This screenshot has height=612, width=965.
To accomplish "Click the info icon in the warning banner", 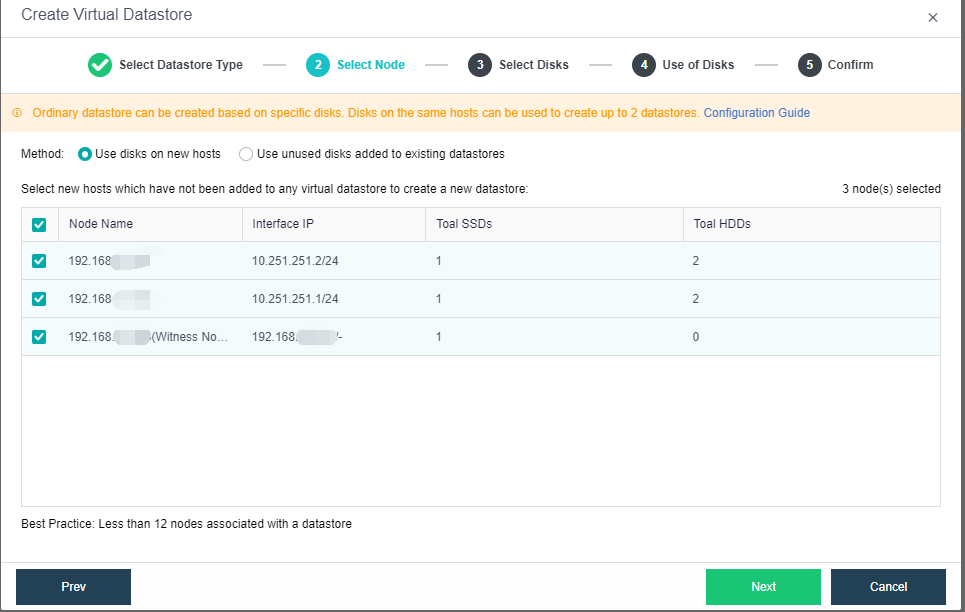I will [17, 113].
